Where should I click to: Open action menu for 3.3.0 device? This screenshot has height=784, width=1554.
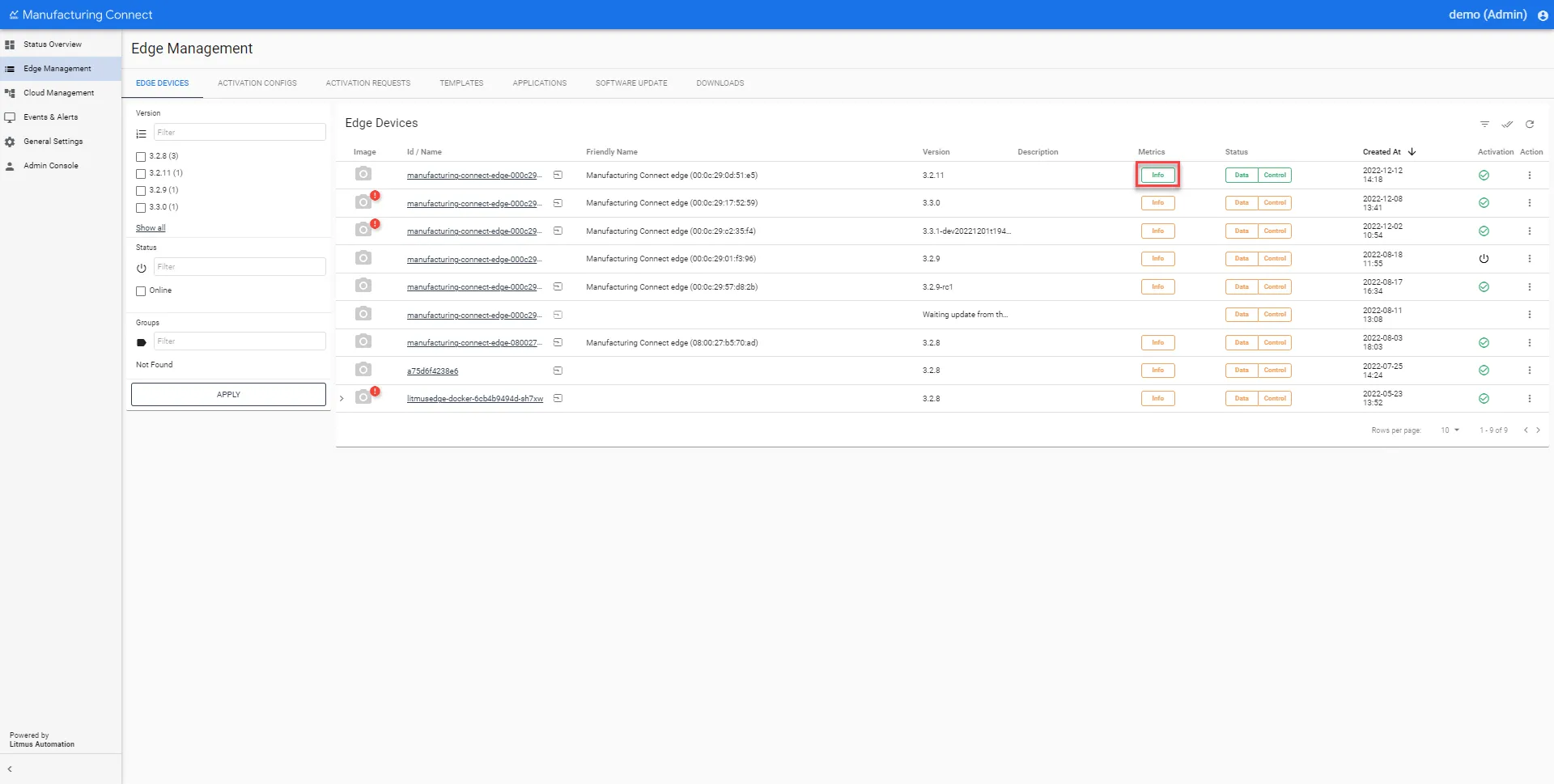tap(1529, 203)
